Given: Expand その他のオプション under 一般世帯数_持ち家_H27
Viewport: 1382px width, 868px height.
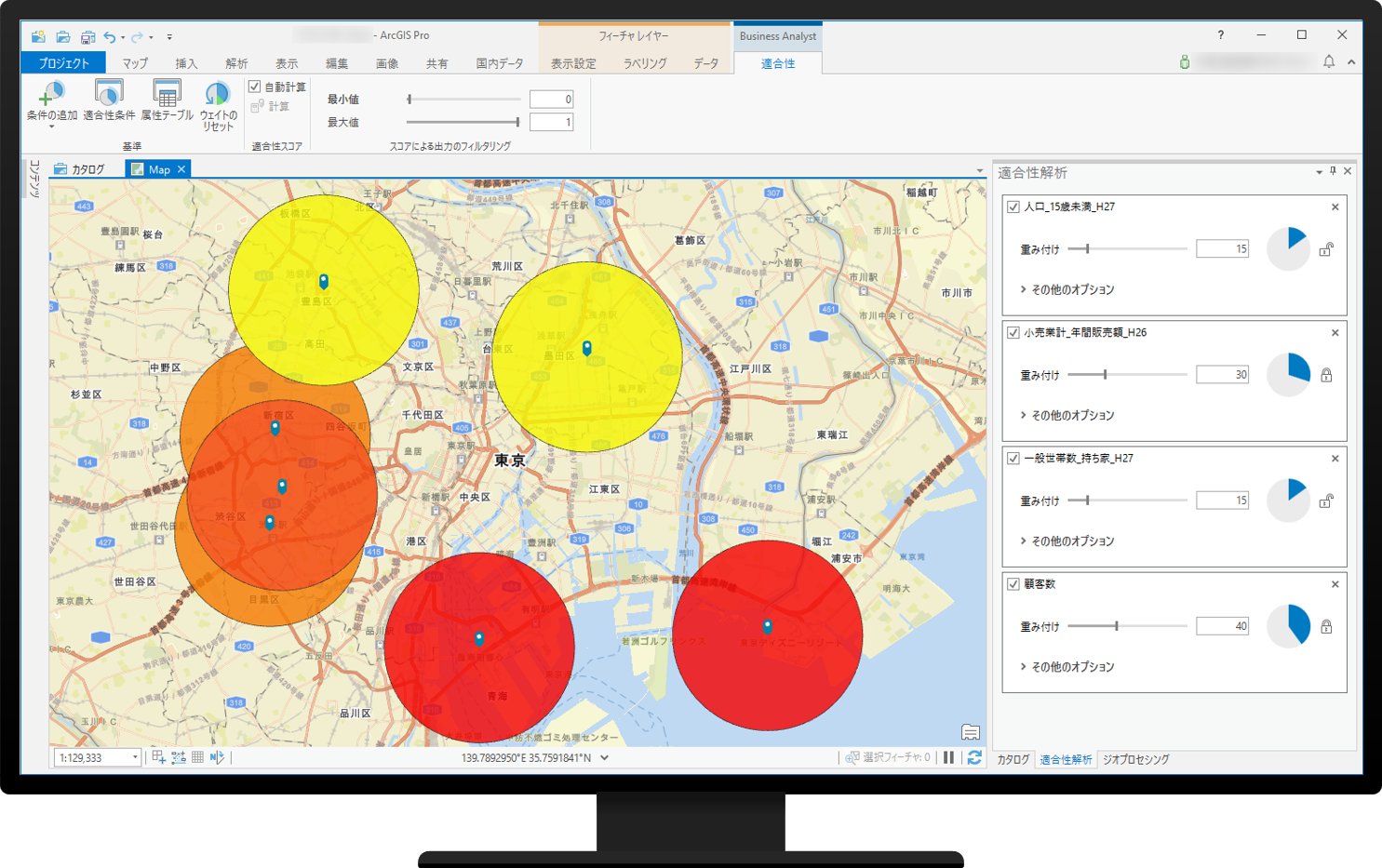Looking at the screenshot, I should click(1067, 541).
